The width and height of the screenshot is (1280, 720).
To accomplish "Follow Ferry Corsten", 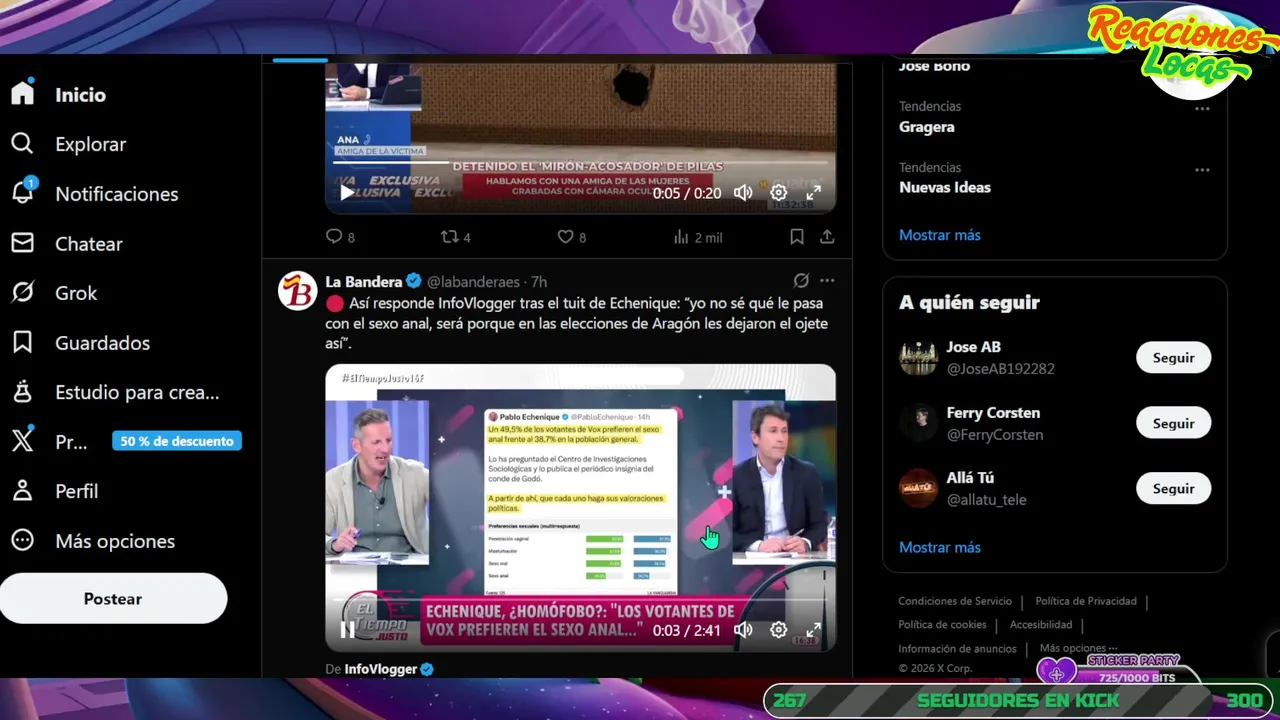I will [1173, 423].
